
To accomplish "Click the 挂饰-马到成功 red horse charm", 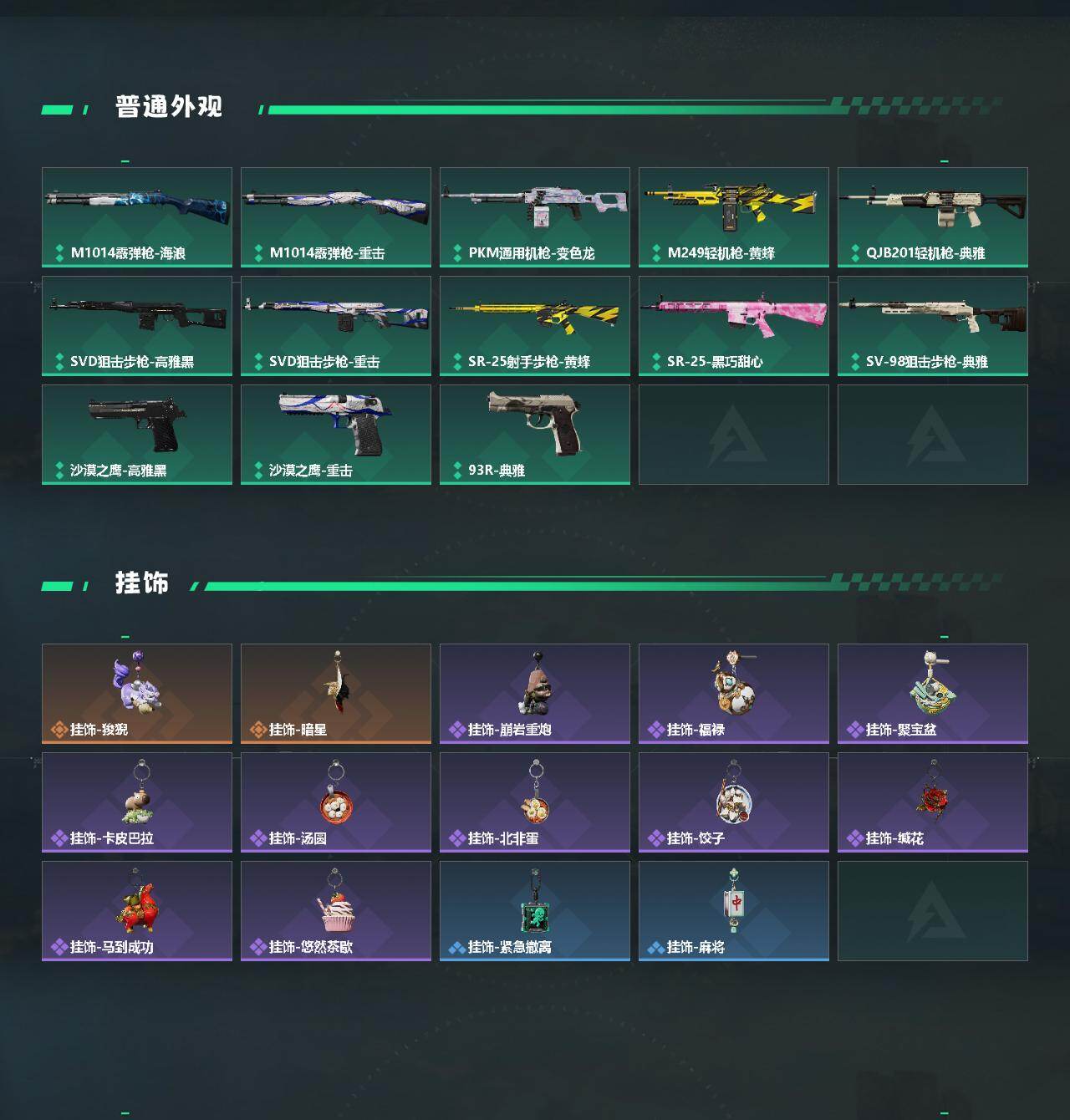I will (137, 911).
